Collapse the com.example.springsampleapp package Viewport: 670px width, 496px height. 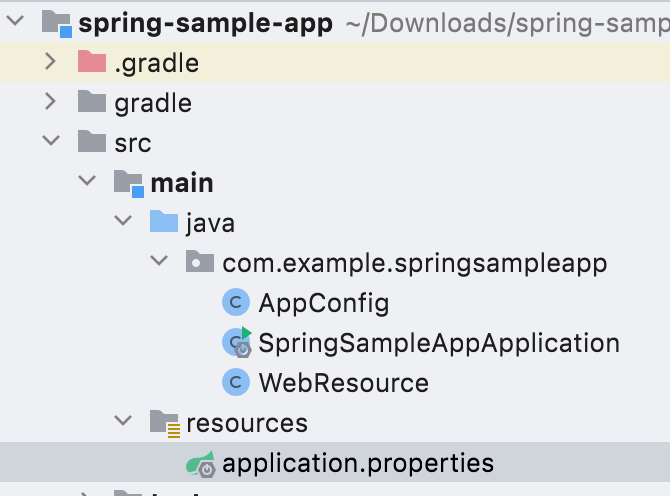pos(159,262)
